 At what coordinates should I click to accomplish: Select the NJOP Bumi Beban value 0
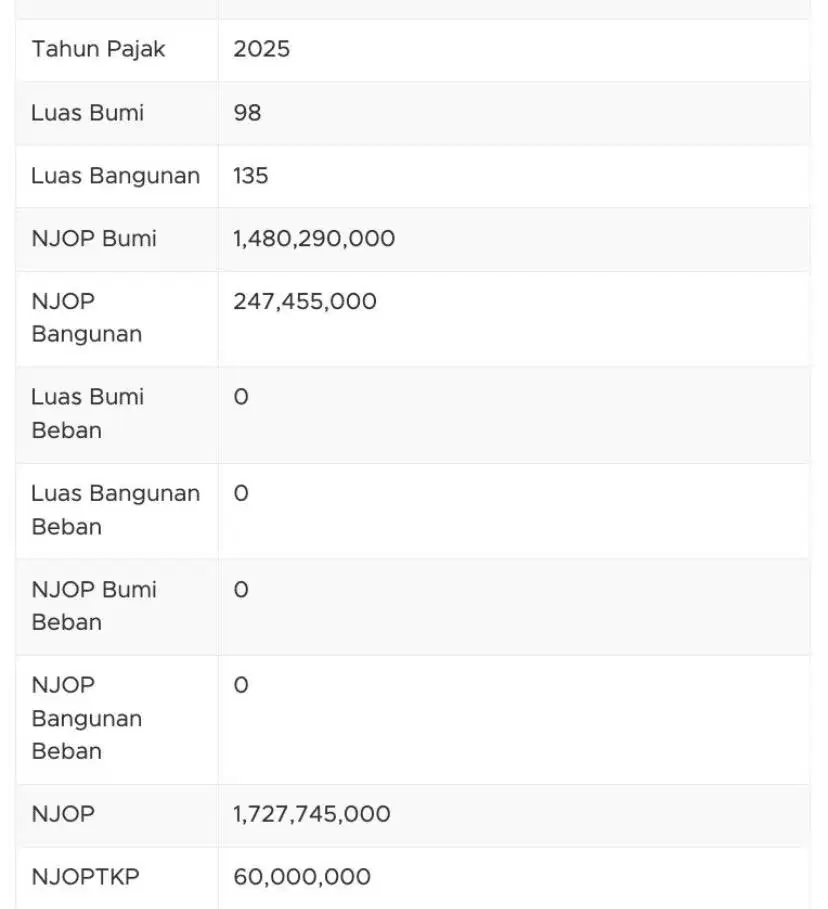point(241,590)
